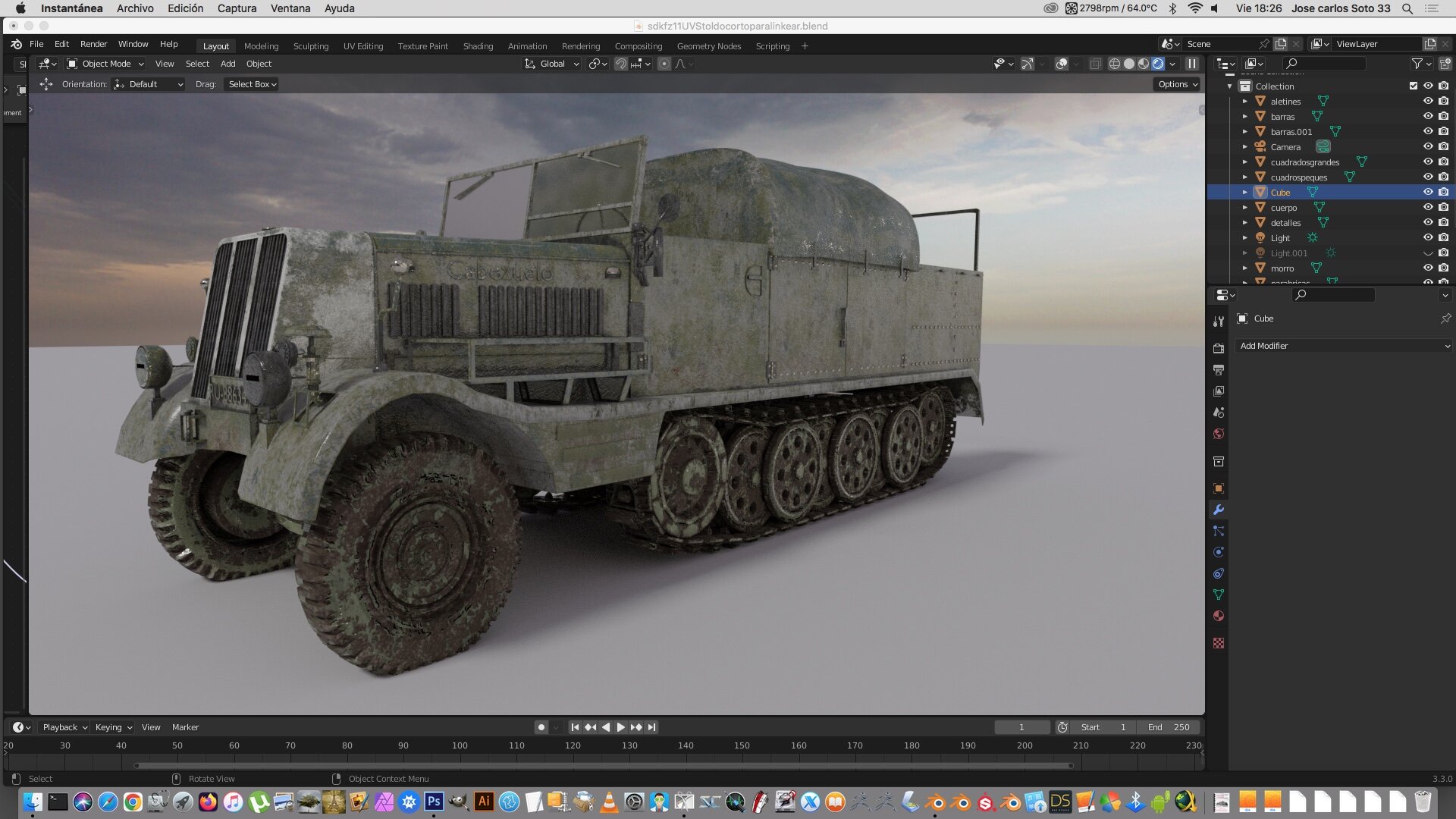Open the View Layer properties tab
Image resolution: width=1456 pixels, height=819 pixels.
(1219, 391)
